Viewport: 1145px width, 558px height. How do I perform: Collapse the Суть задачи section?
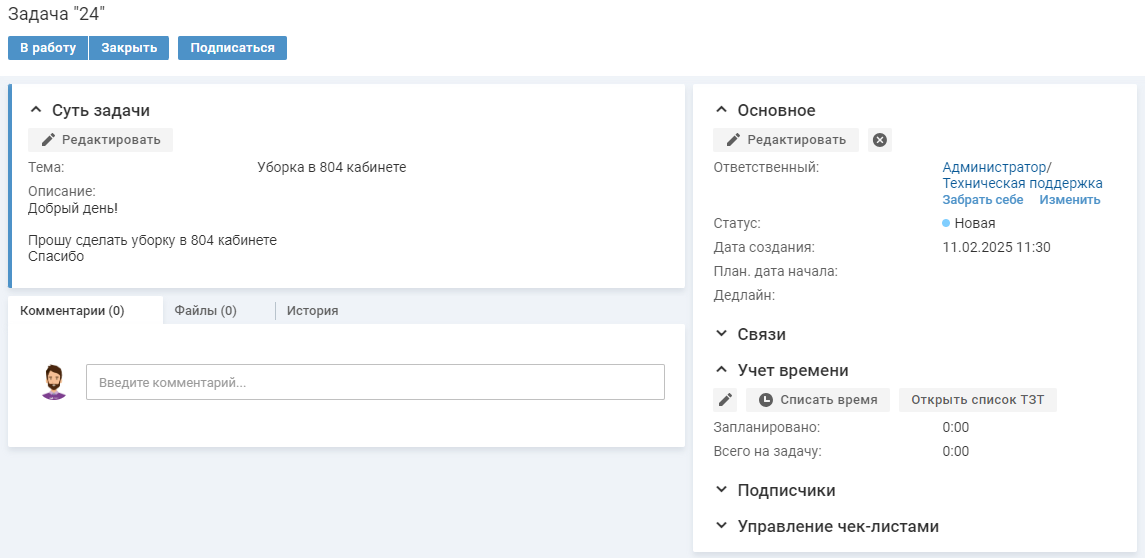[35, 110]
